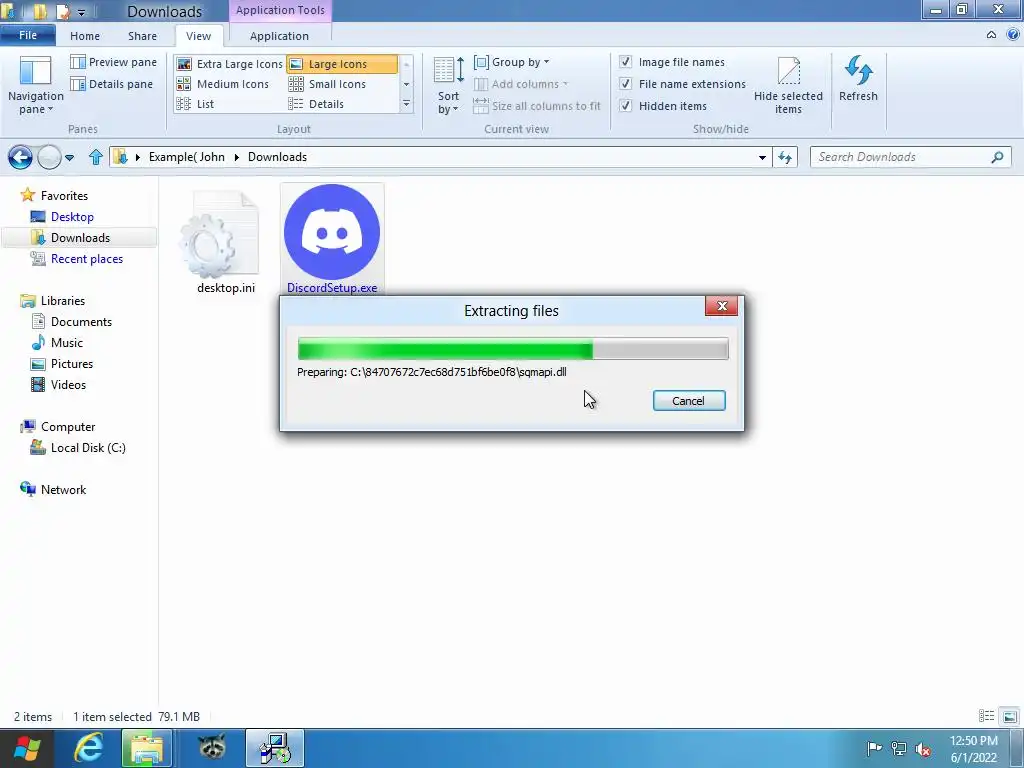Toggle Hidden items checkbox
This screenshot has height=768, width=1024.
625,106
